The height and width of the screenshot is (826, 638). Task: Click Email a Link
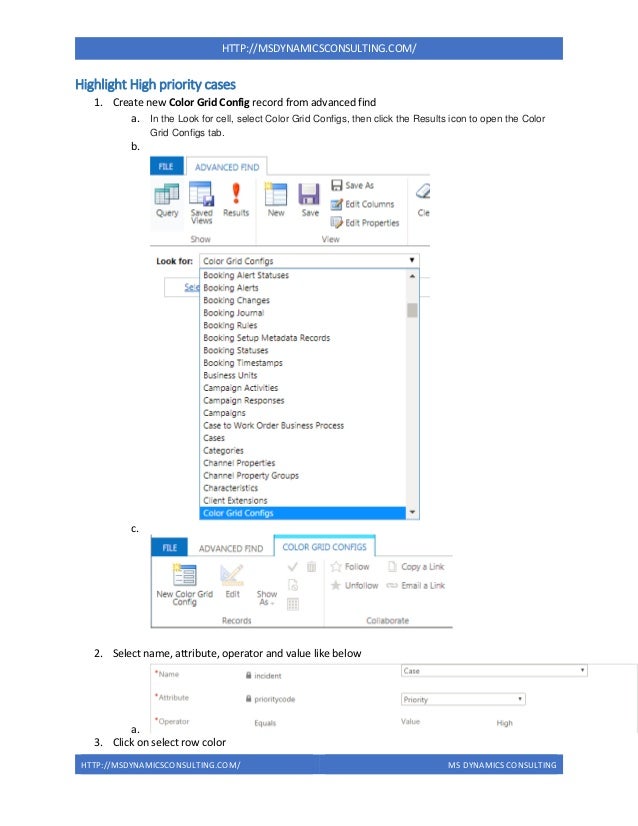[416, 585]
